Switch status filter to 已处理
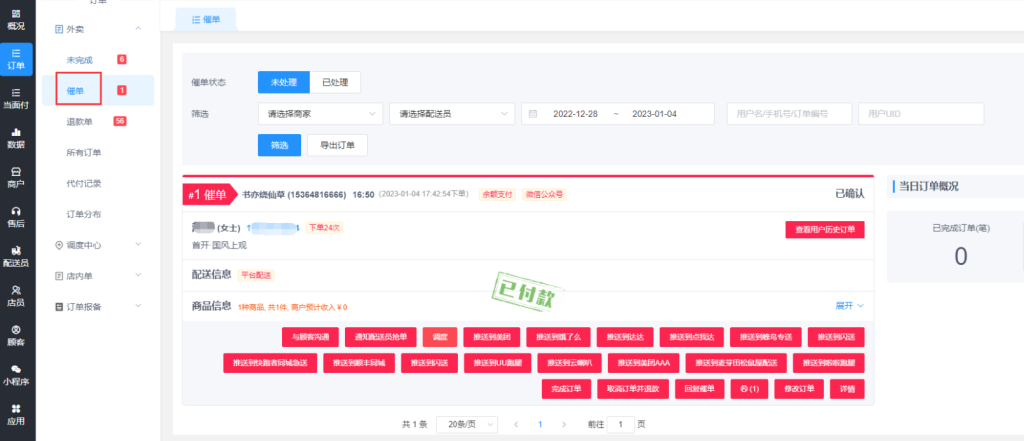 [334, 82]
